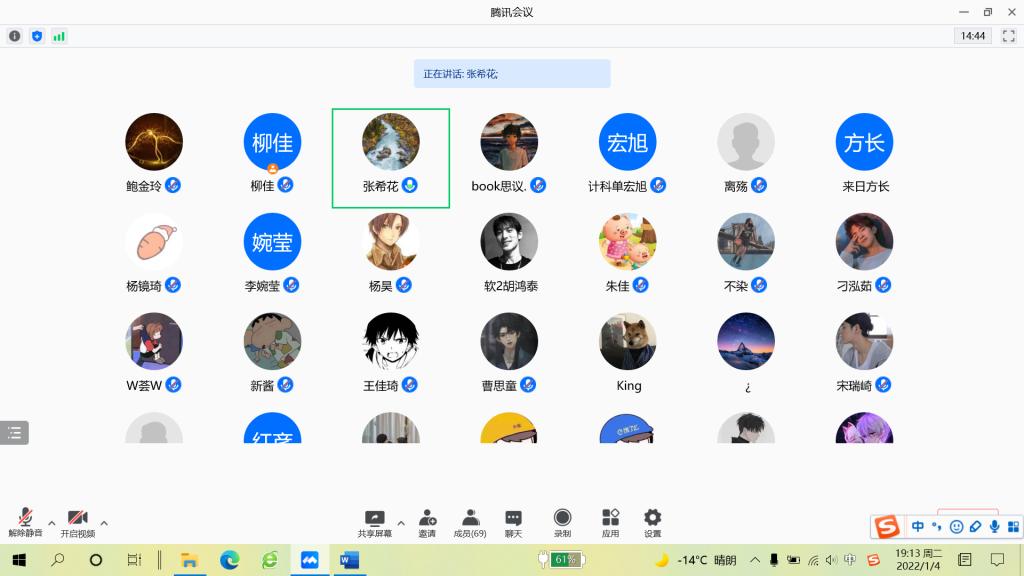Screen dimensions: 1024x576
Task: Open meeting Settings (设置) gear
Action: click(x=652, y=523)
